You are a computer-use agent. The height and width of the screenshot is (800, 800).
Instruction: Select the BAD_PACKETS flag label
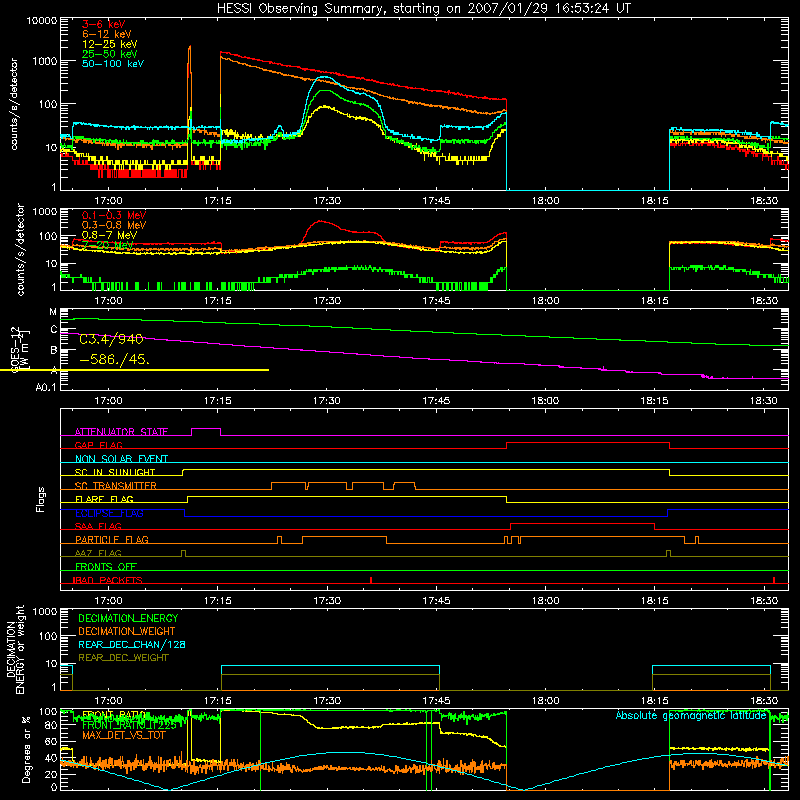pyautogui.click(x=108, y=580)
